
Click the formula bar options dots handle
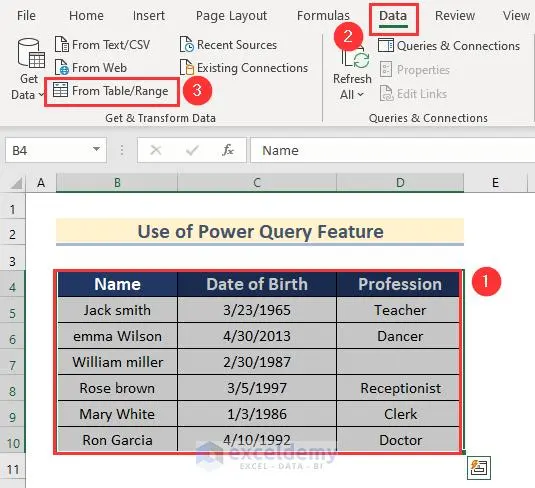[x=122, y=150]
